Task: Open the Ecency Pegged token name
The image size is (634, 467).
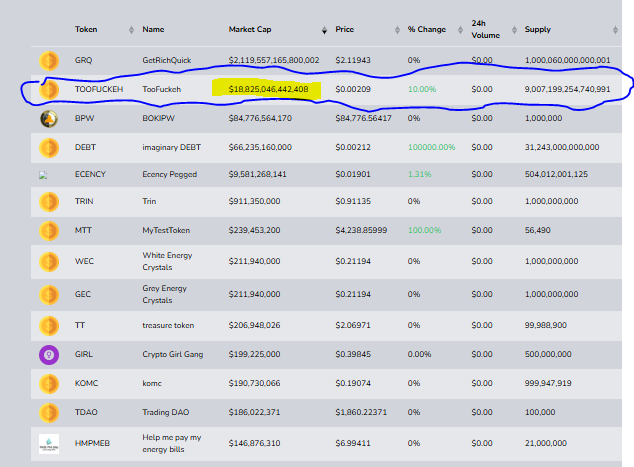Action: [169, 174]
